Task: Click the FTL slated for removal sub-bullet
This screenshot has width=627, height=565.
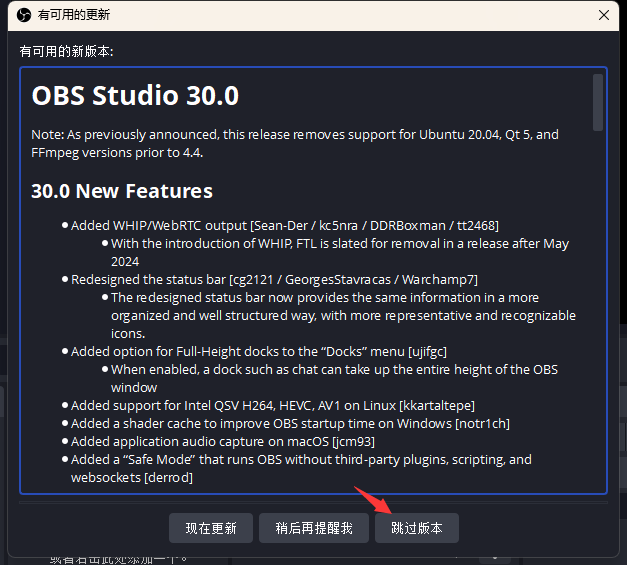Action: point(340,252)
